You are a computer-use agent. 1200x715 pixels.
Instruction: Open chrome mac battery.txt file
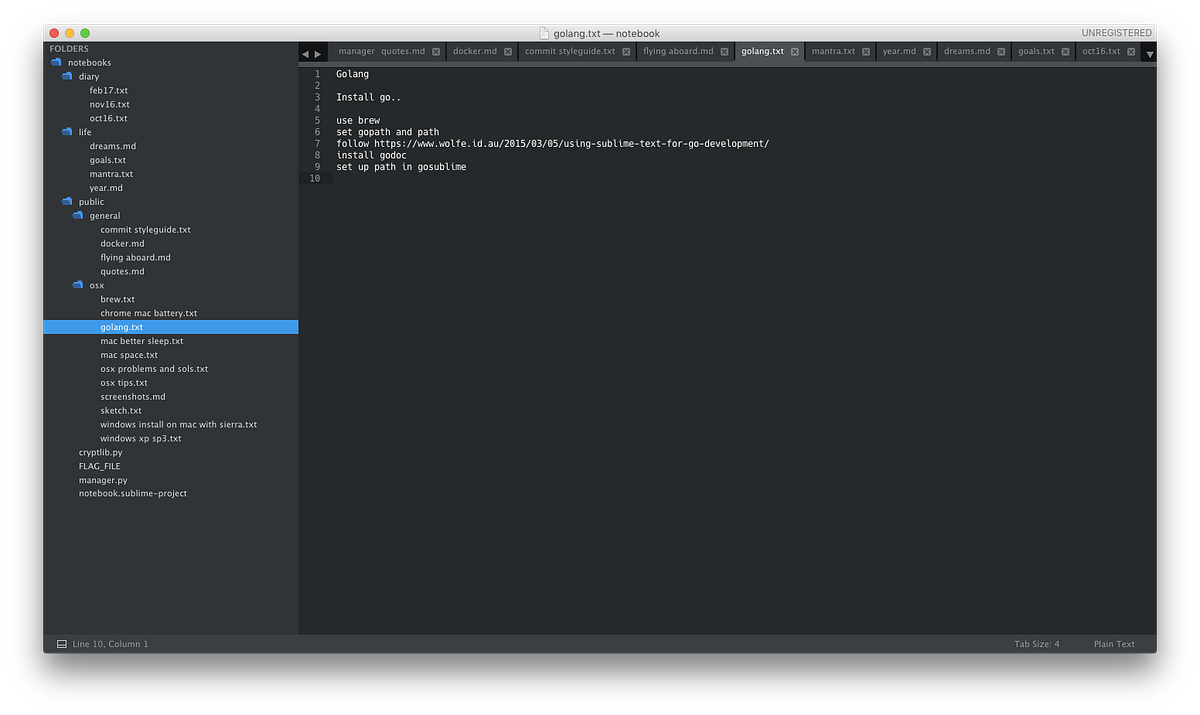point(149,313)
